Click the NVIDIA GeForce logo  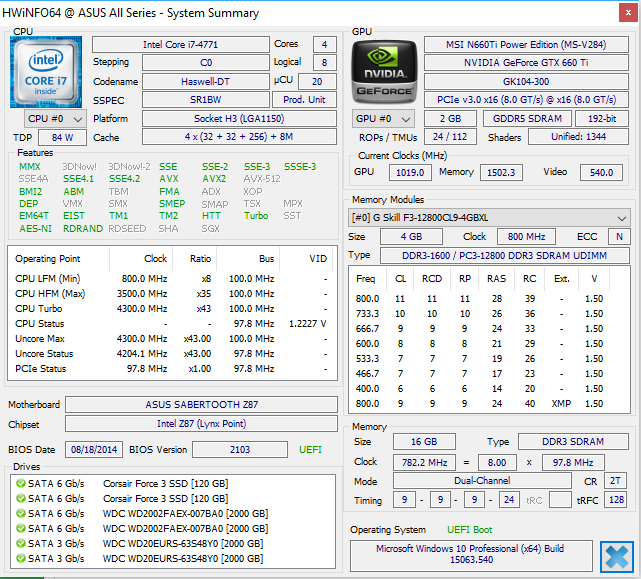pos(384,72)
